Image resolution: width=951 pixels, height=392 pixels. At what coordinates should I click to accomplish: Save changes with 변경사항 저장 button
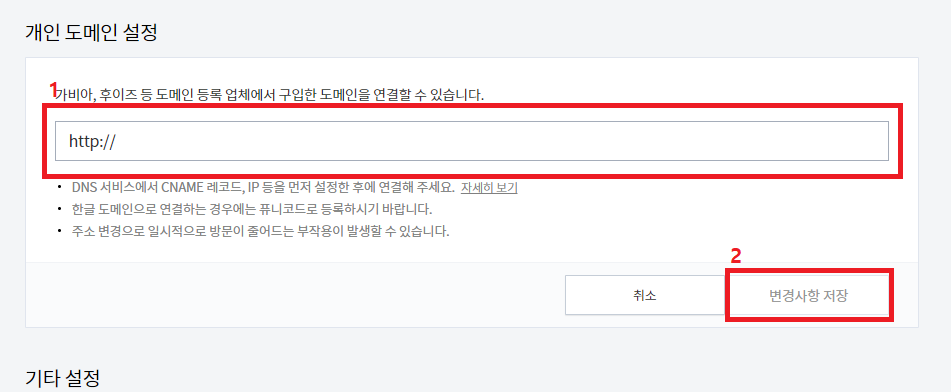click(x=808, y=296)
